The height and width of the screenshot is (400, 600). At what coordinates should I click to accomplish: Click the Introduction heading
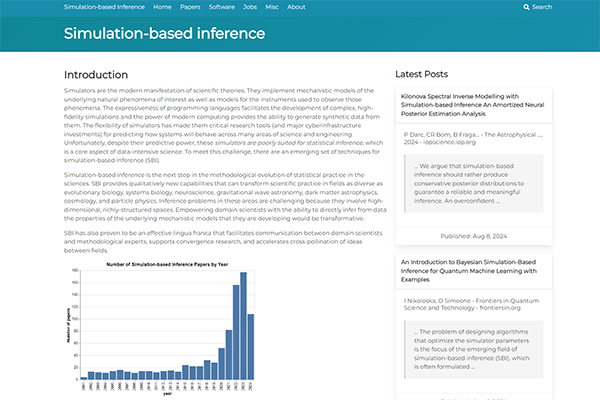point(96,75)
